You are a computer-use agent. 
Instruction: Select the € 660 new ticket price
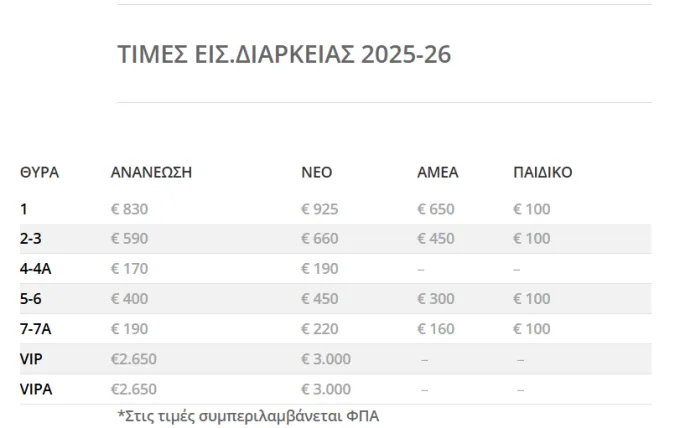320,239
